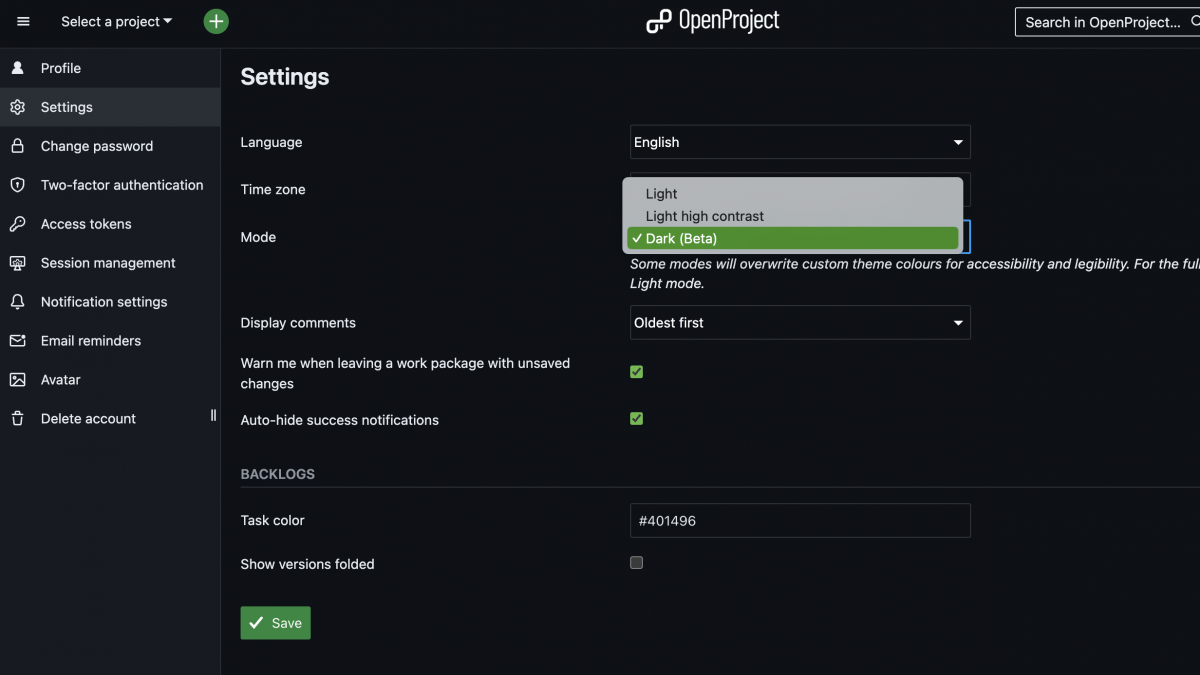1200x675 pixels.
Task: Click the Time zone label
Action: [x=273, y=189]
